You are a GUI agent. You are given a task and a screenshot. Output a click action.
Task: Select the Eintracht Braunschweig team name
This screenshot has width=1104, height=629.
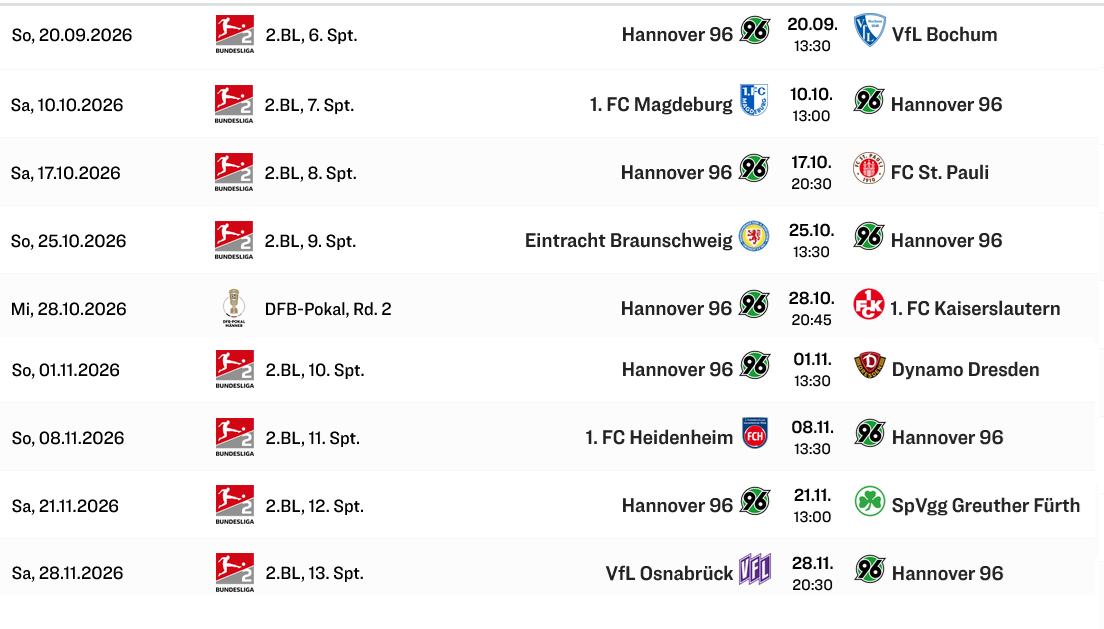point(629,240)
